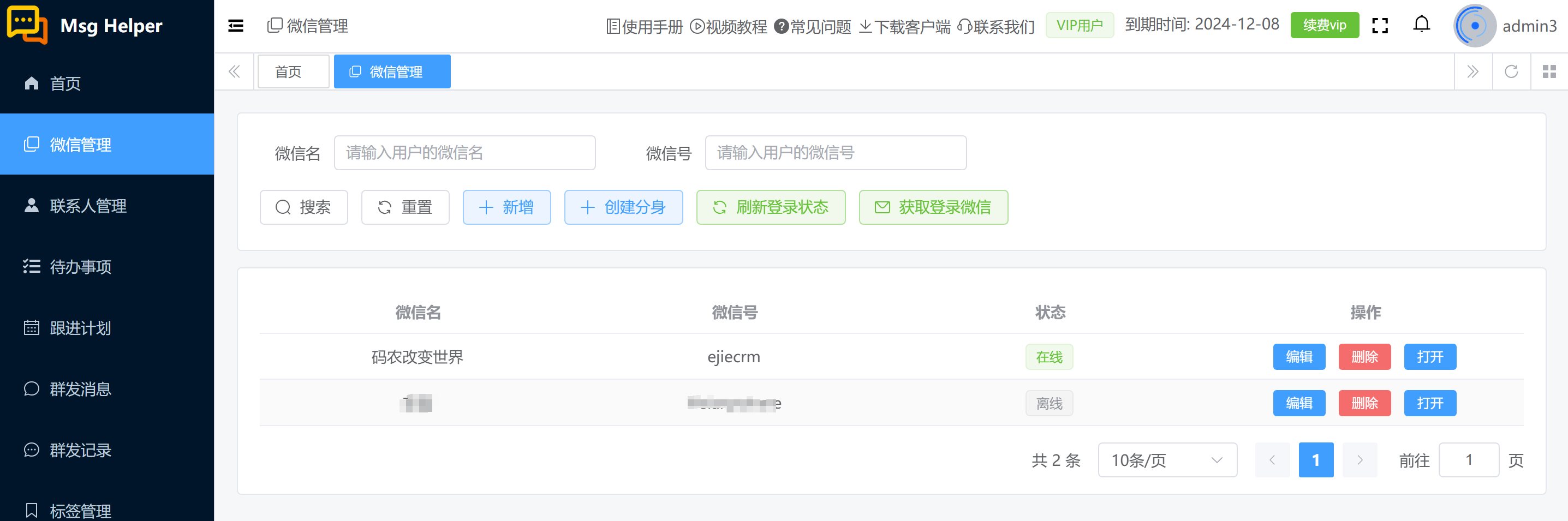
Task: Select 微信管理 in sidebar
Action: [x=107, y=144]
